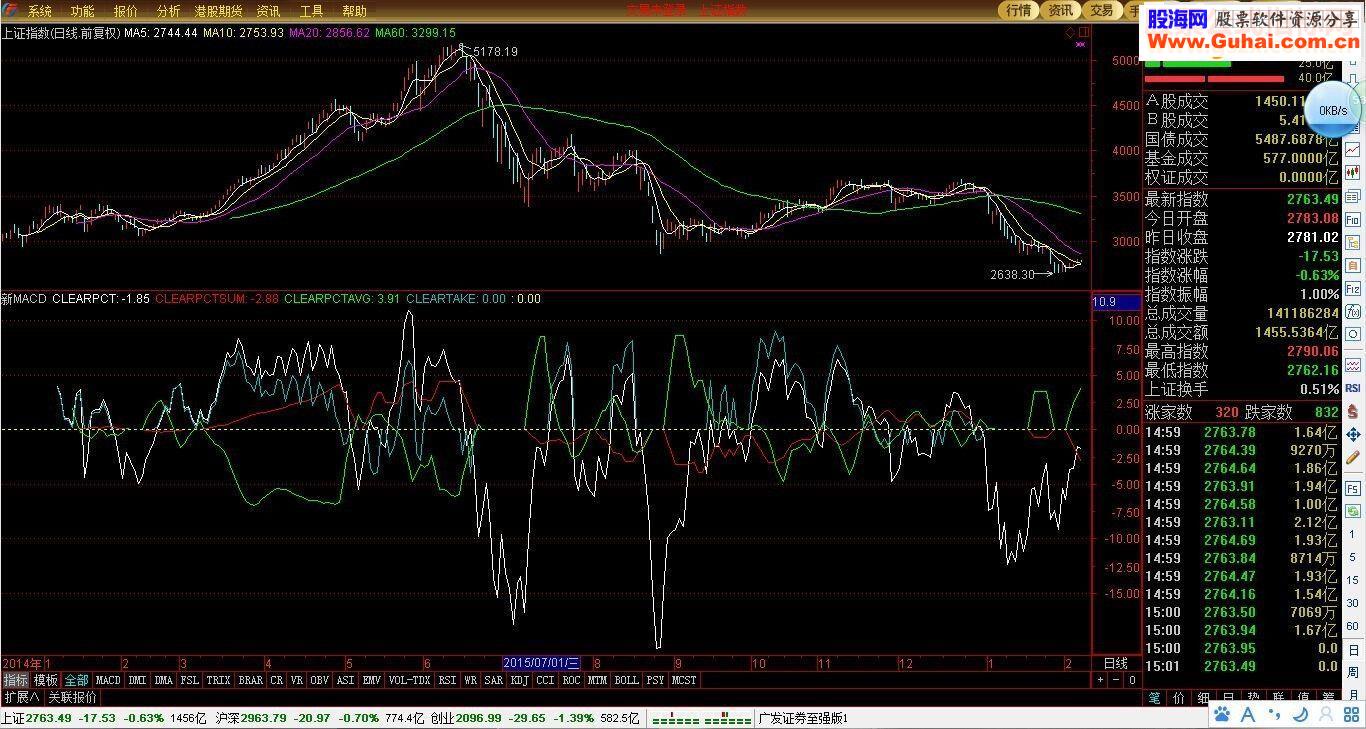Screen dimensions: 1366x729
Task: Click the wave indicator icon in right sidebar
Action: tap(1353, 365)
